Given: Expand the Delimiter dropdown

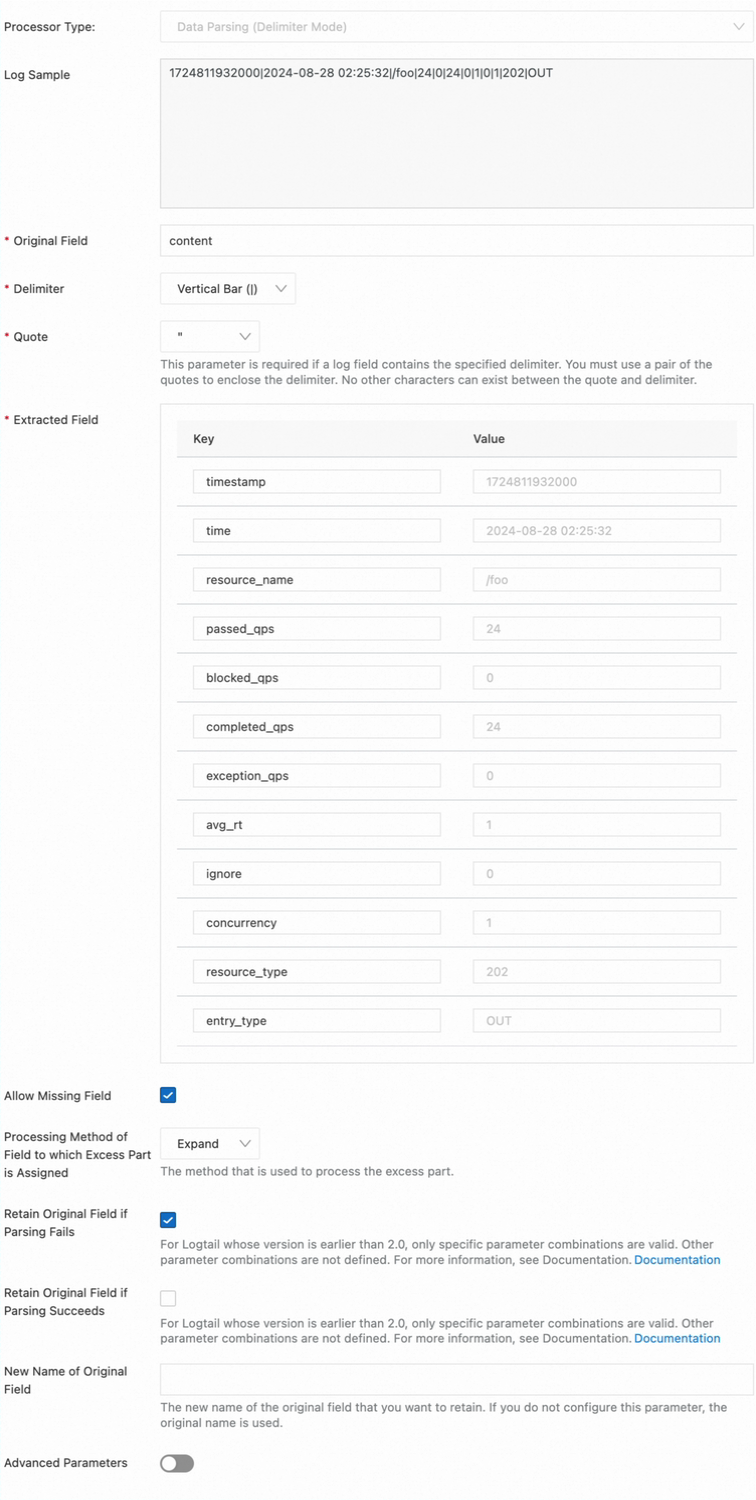Looking at the screenshot, I should 228,289.
